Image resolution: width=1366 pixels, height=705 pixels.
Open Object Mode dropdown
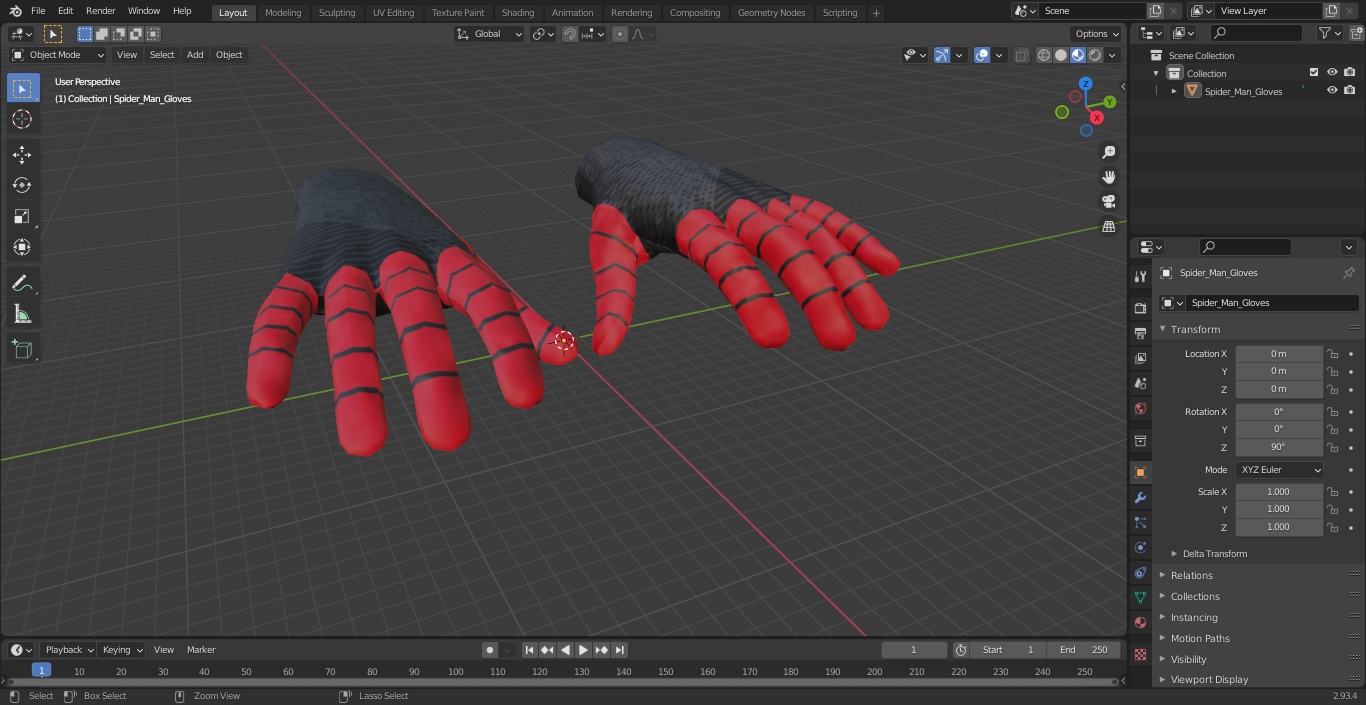(58, 55)
